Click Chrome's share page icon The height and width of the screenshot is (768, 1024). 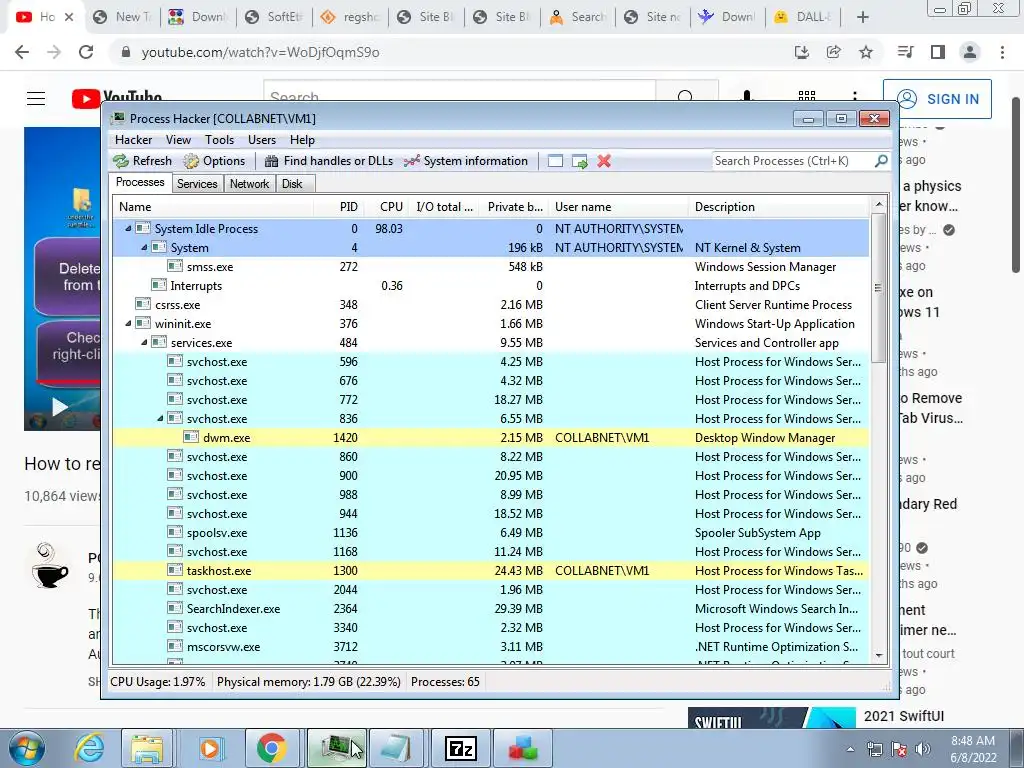pos(834,52)
